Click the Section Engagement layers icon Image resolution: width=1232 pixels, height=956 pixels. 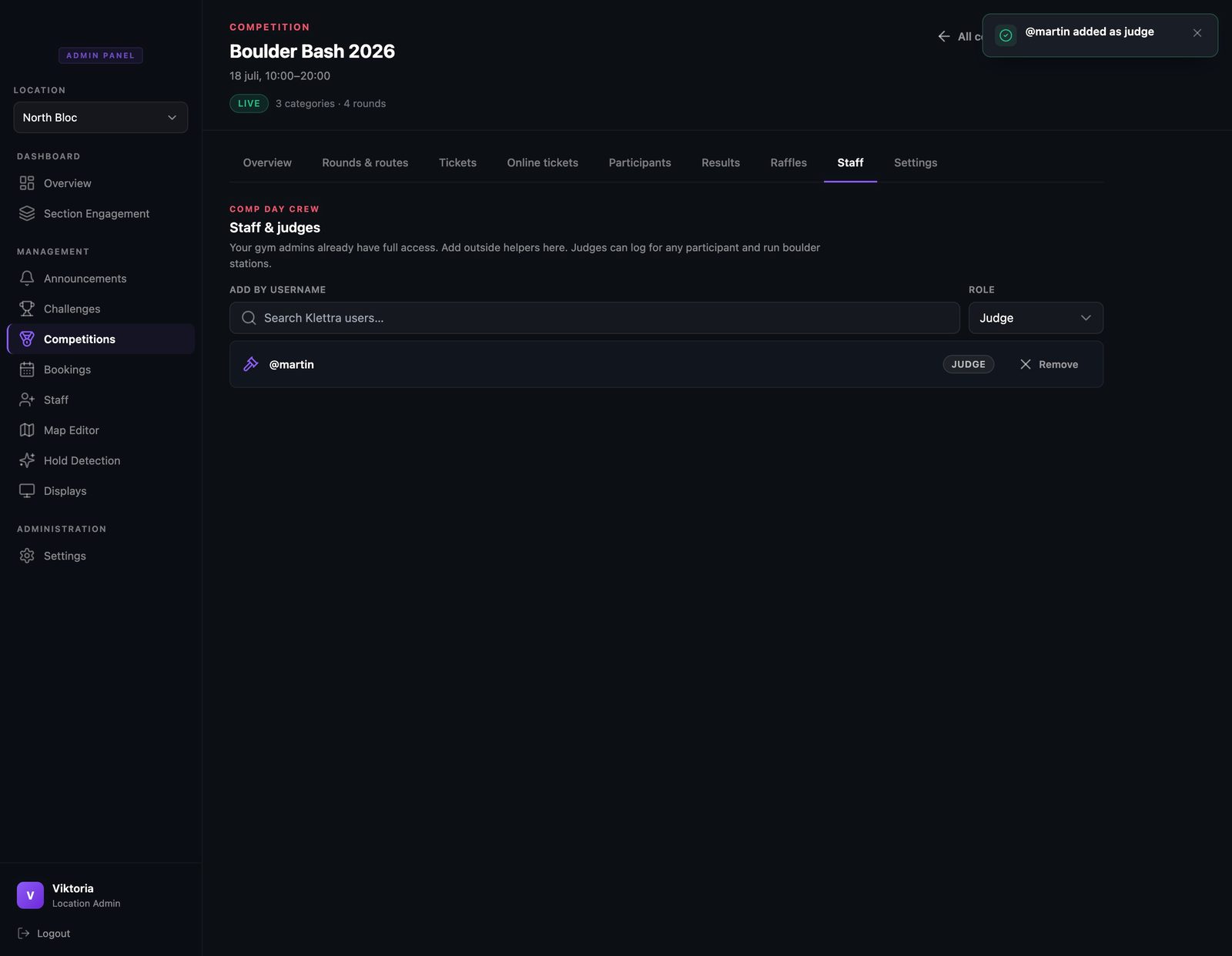tap(27, 213)
